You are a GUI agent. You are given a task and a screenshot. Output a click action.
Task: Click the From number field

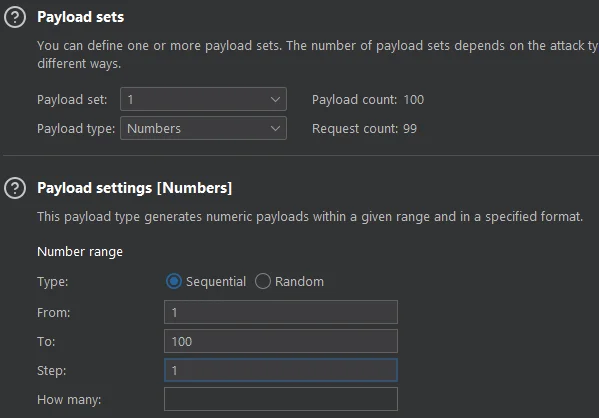[281, 312]
